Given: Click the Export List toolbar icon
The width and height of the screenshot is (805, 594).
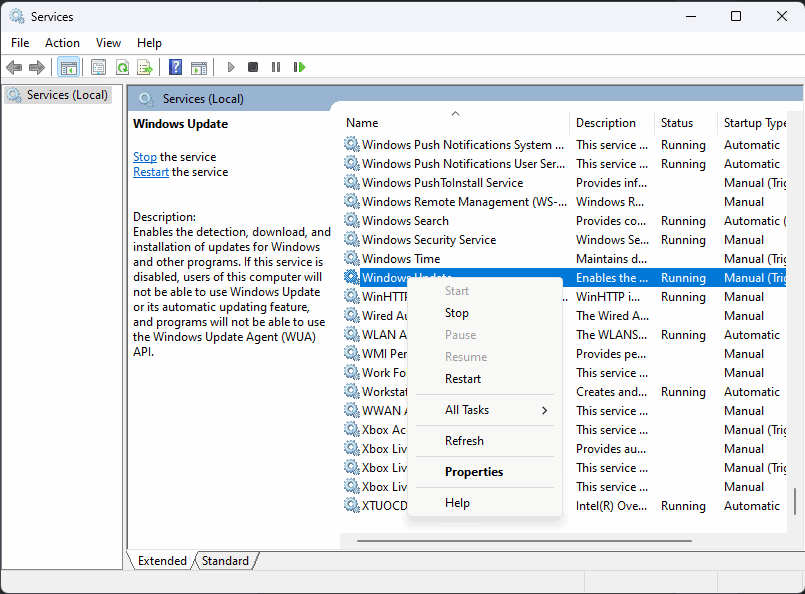Looking at the screenshot, I should [145, 67].
